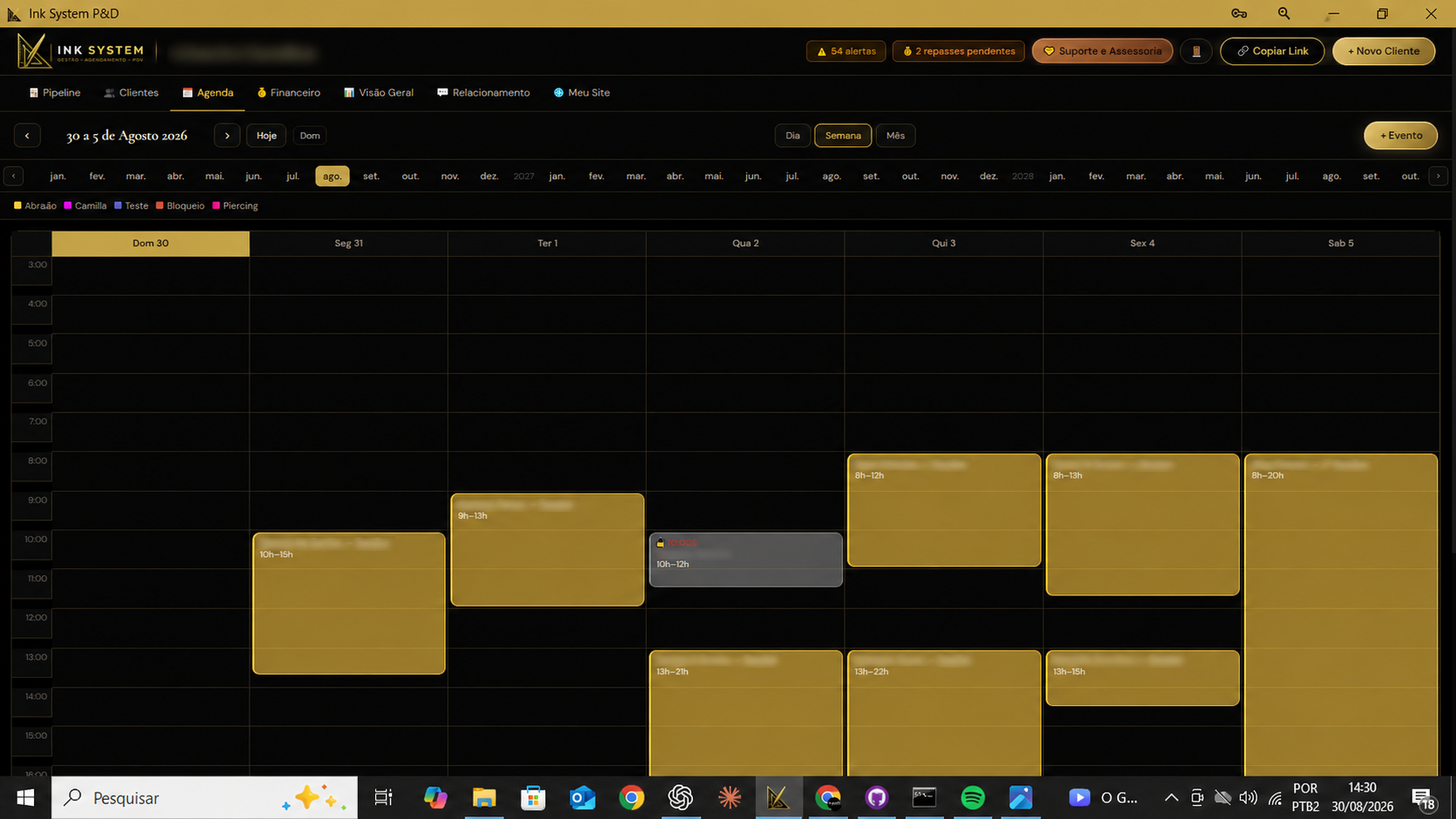Toggle the Abraão legend filter
The image size is (1456, 819).
(35, 206)
